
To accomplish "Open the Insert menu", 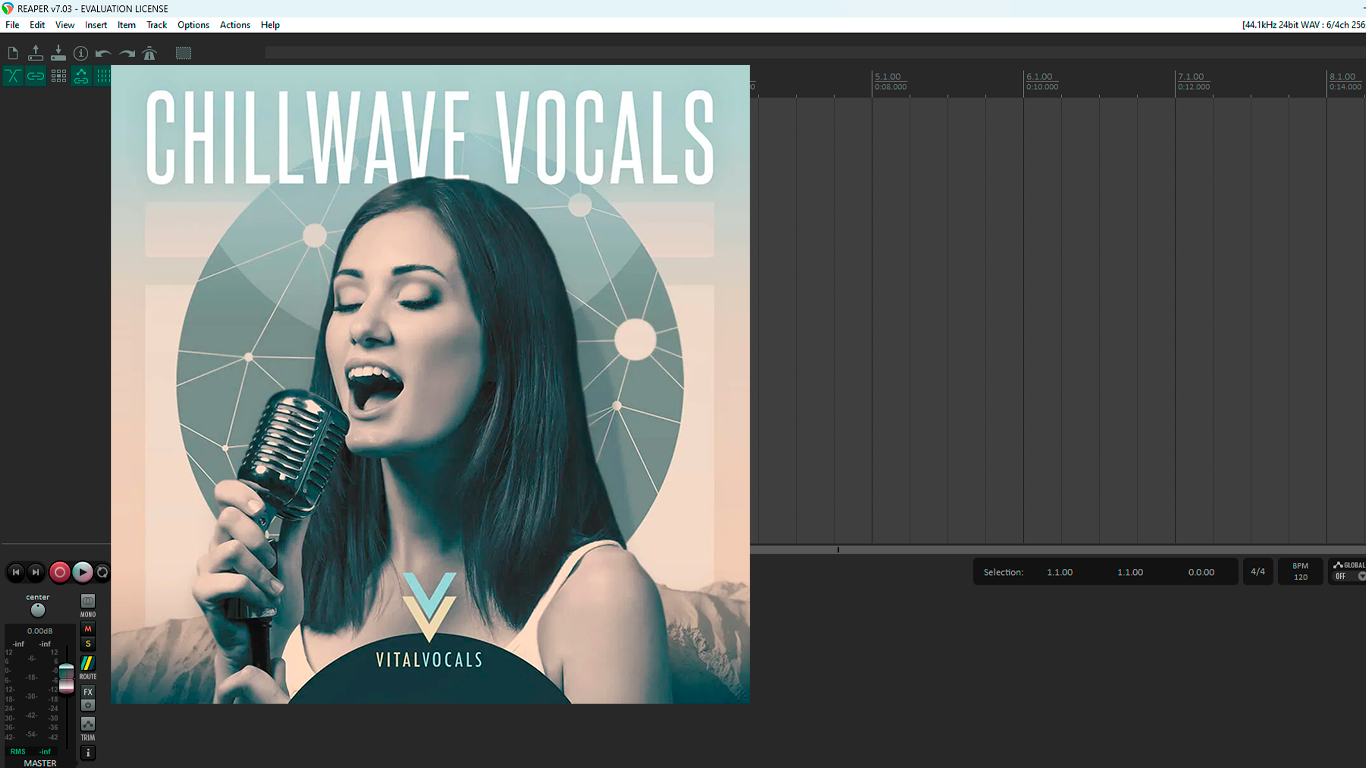I will 96,25.
